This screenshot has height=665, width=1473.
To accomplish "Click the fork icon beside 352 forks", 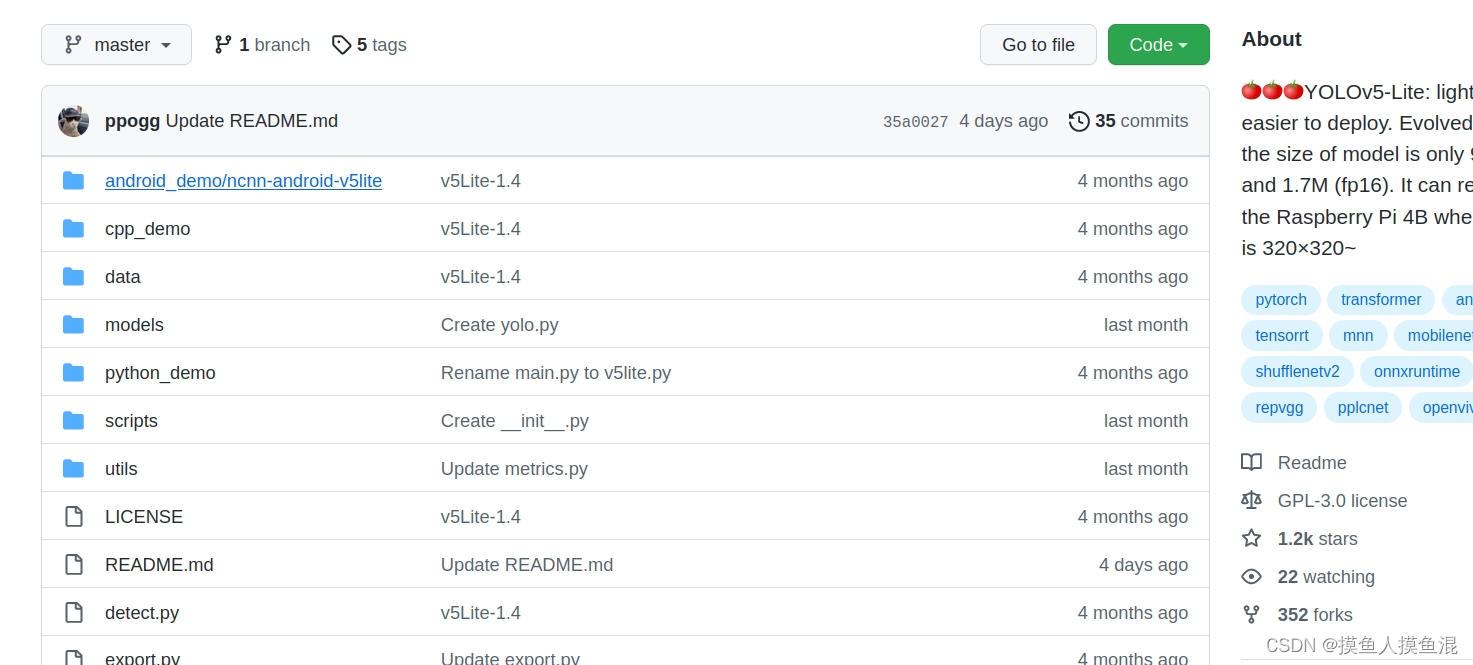I will pos(1251,614).
